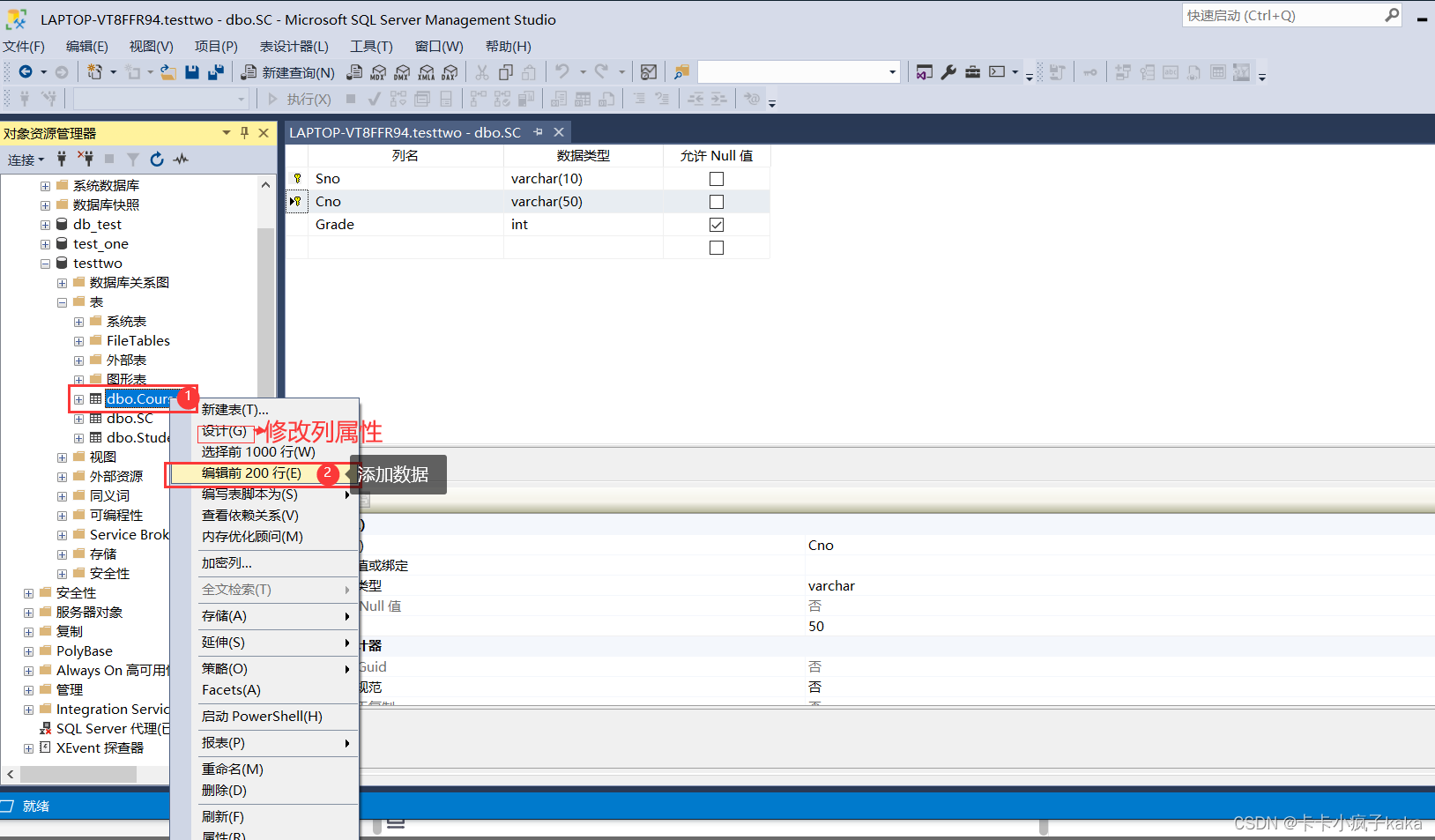Image resolution: width=1435 pixels, height=840 pixels.
Task: Click the wrench properties icon
Action: tap(948, 72)
